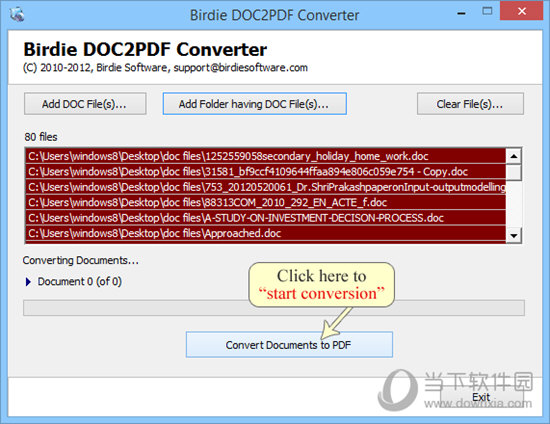The width and height of the screenshot is (550, 424).
Task: Minimize the Birdie DOC2PDF Converter window
Action: coord(462,13)
